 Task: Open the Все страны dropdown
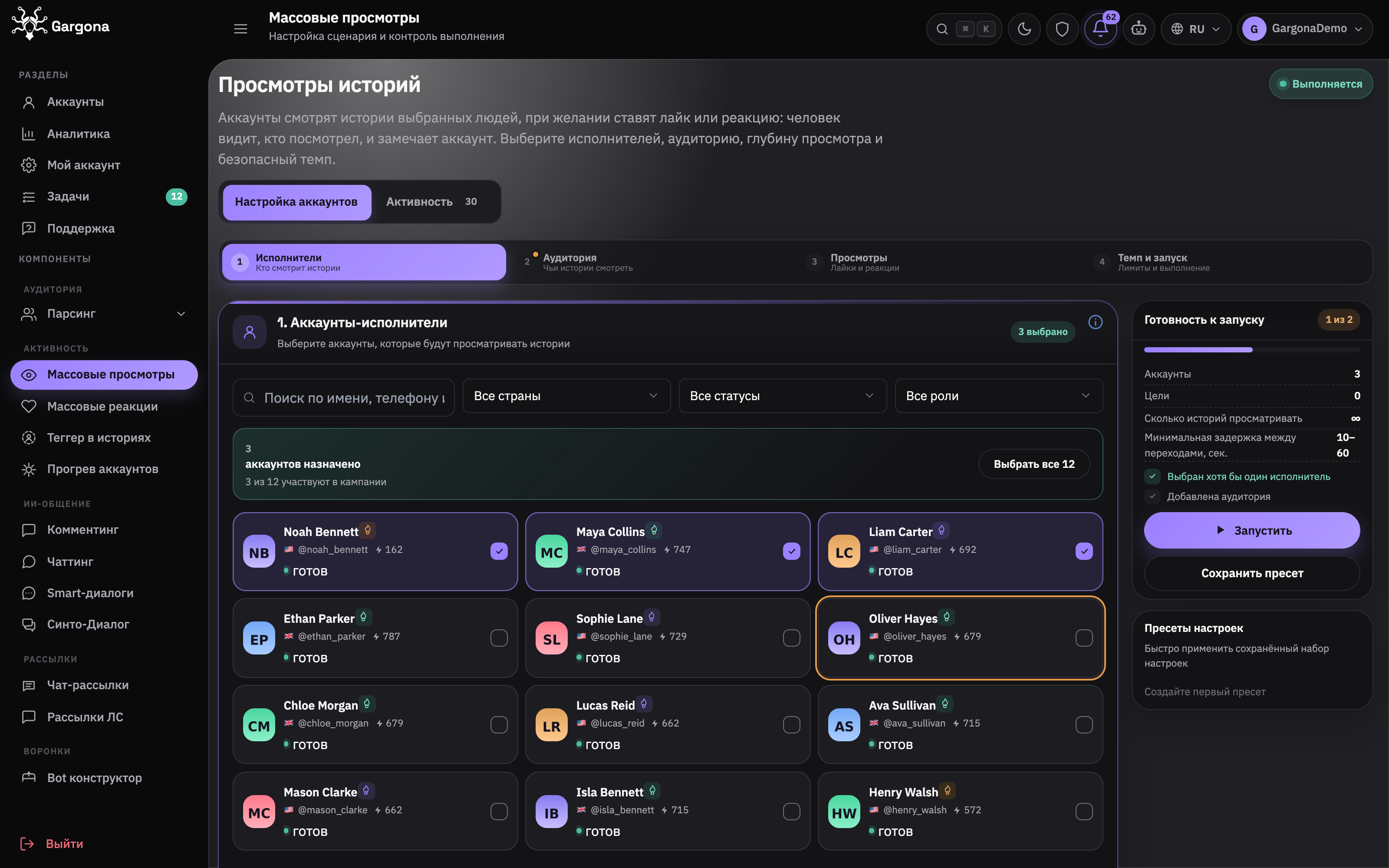click(566, 396)
